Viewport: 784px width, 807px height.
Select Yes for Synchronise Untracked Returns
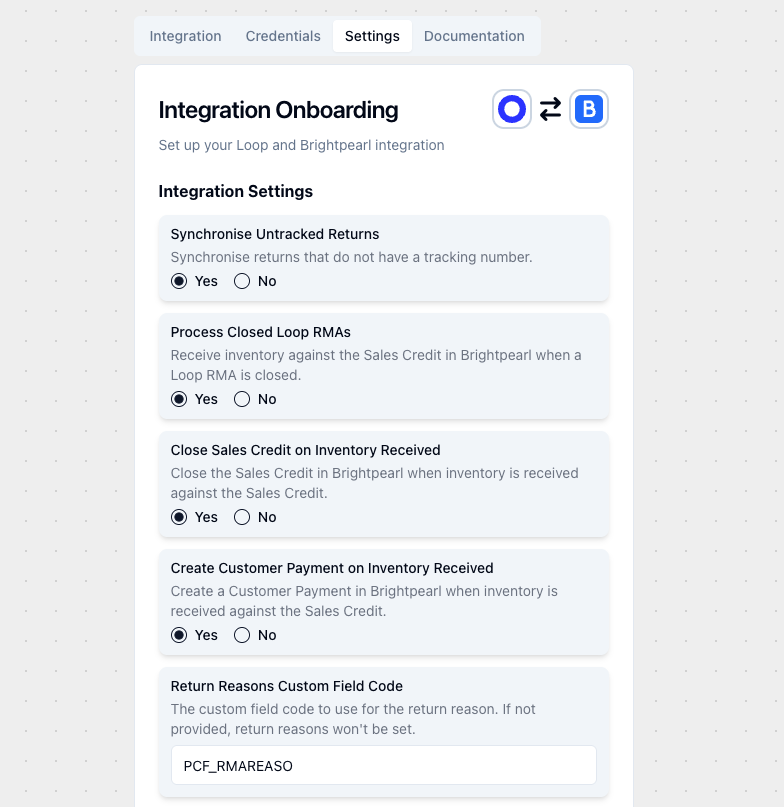coord(179,281)
